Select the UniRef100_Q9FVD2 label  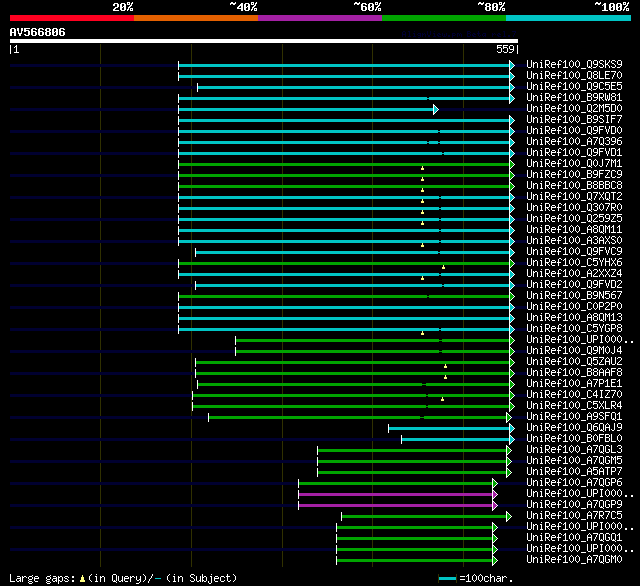coord(574,285)
